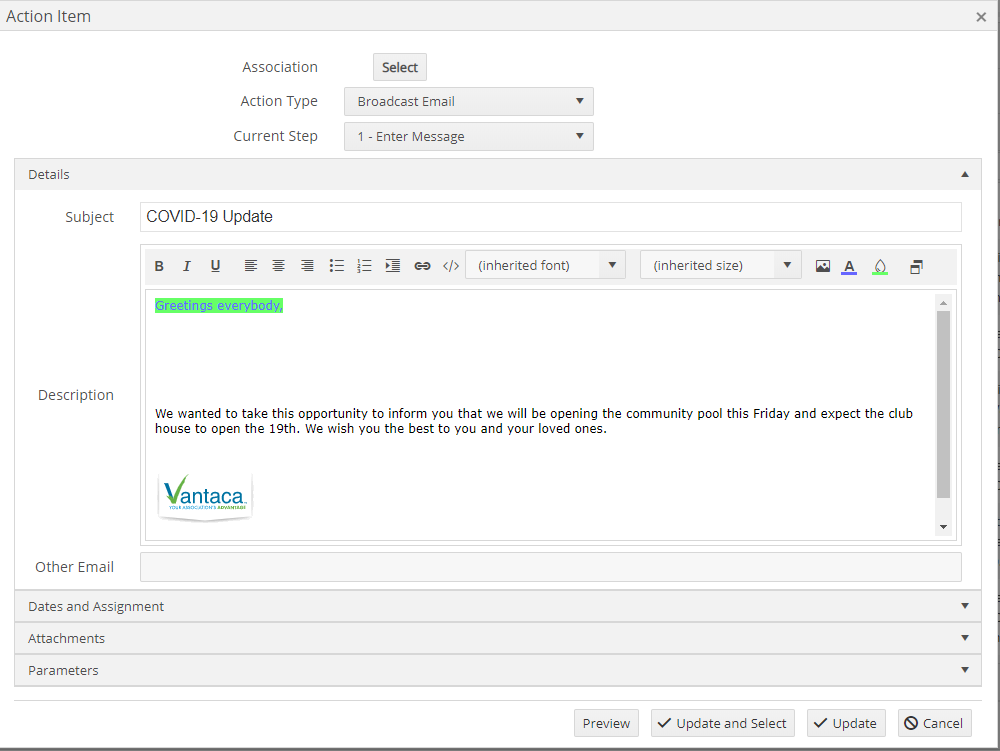Choose a font size from inherited size
The height and width of the screenshot is (751, 1000).
(787, 264)
